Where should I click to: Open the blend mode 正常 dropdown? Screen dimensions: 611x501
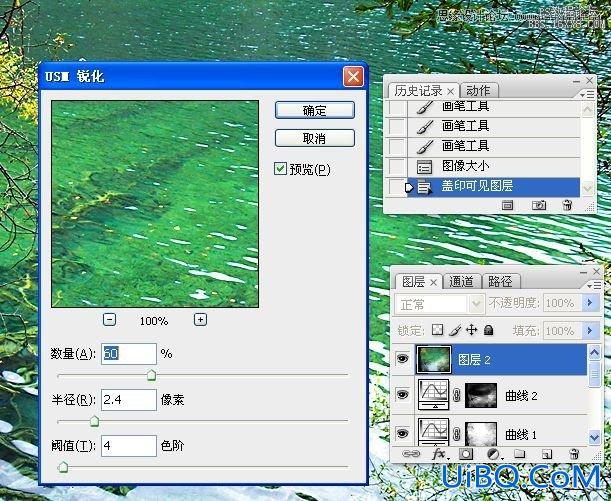click(x=440, y=304)
